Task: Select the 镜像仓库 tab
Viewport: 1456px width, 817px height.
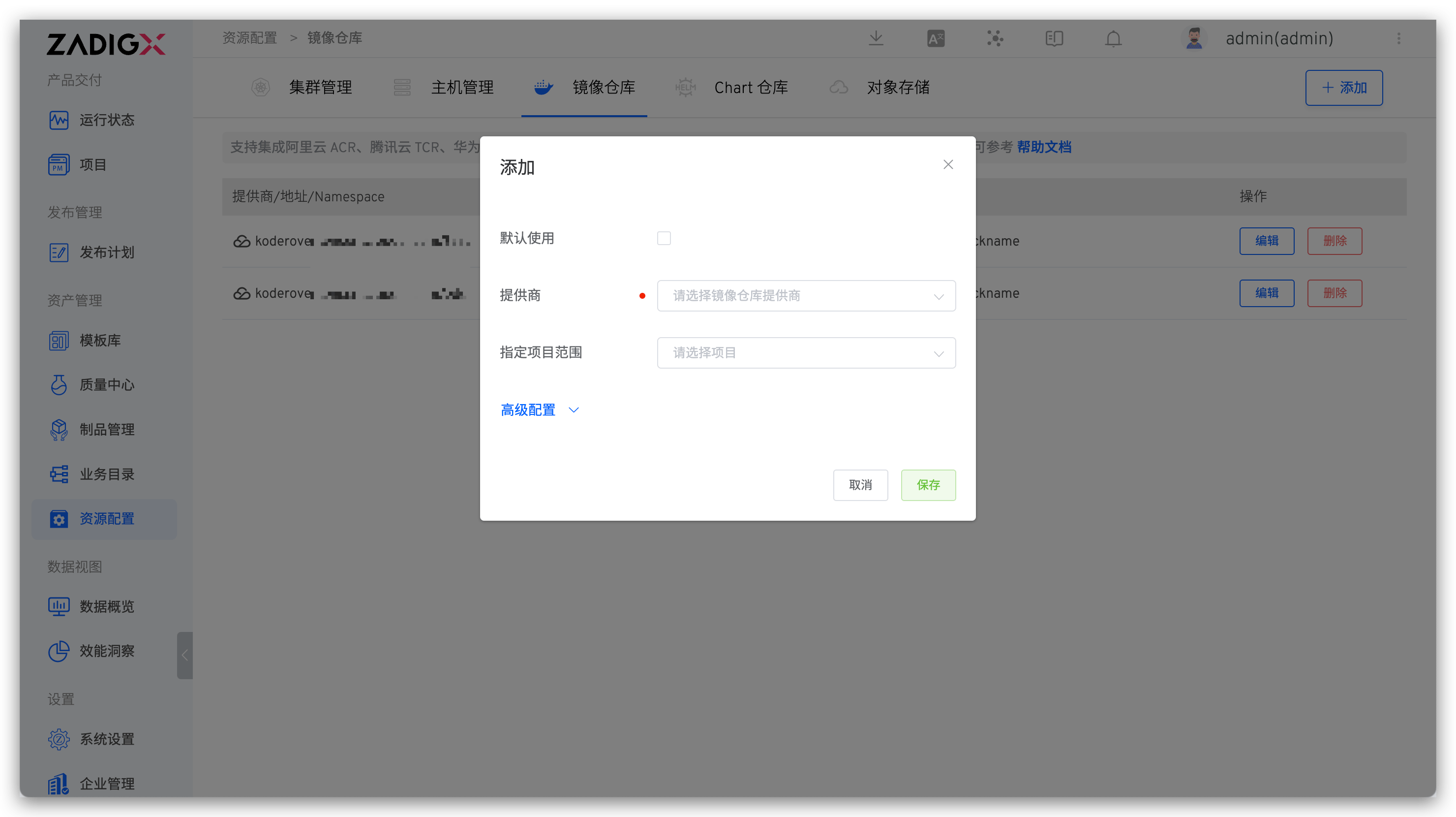Action: tap(584, 88)
